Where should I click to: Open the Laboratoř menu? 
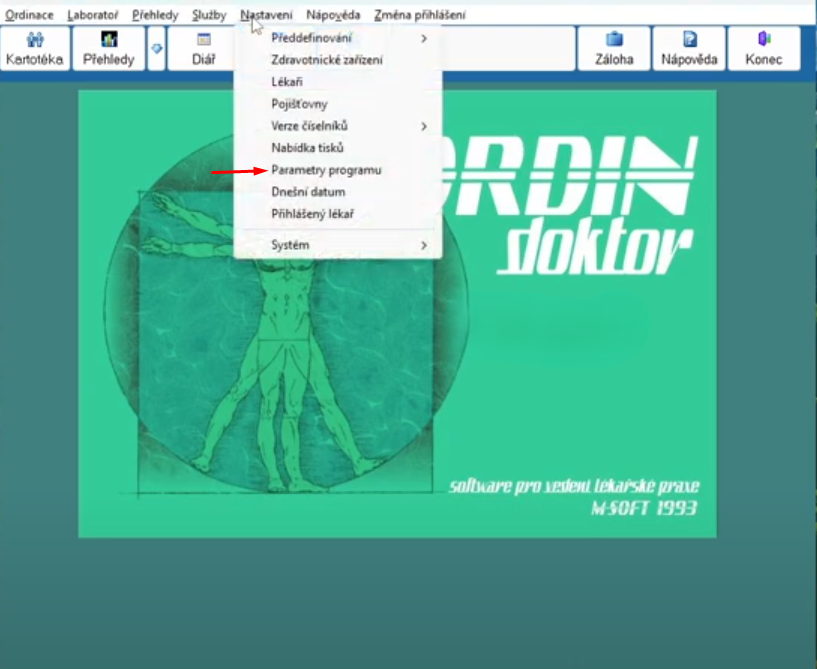coord(93,15)
